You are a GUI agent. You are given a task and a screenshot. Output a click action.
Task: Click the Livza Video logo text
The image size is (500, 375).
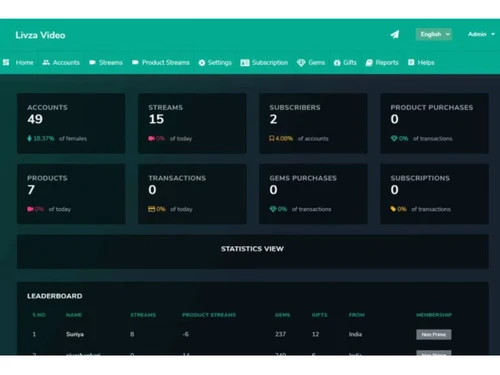40,35
